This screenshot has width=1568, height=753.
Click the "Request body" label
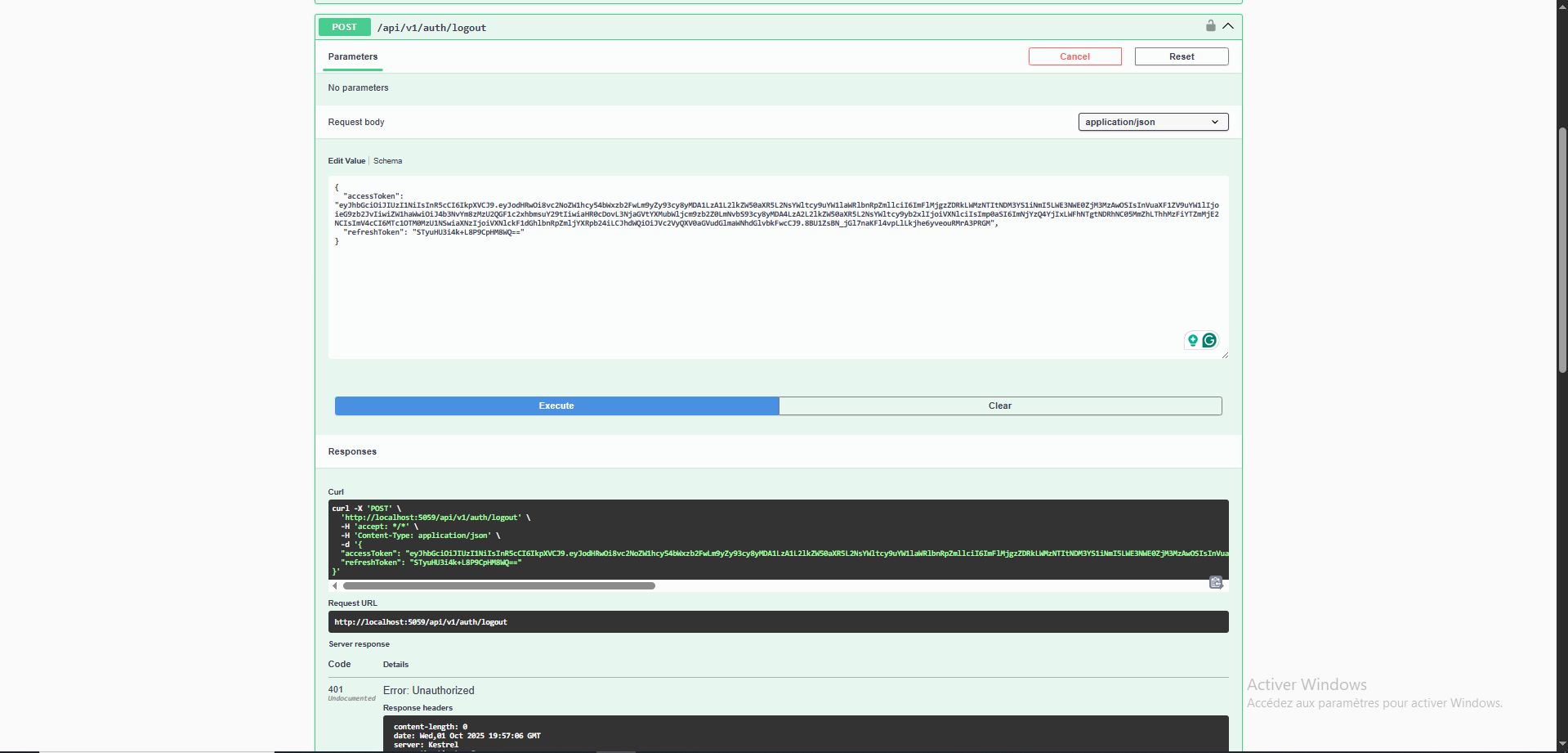pyautogui.click(x=356, y=122)
